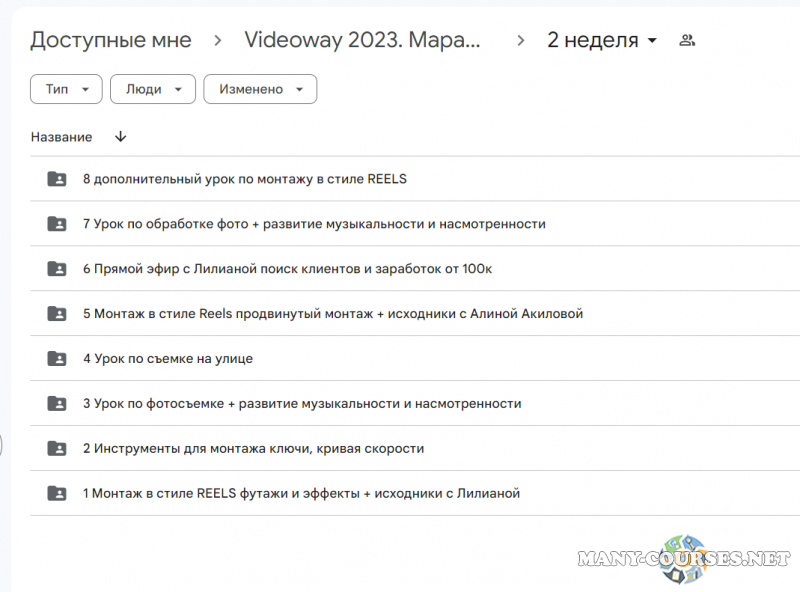
Task: Click the shared people icon near 2 неделя
Action: click(687, 41)
